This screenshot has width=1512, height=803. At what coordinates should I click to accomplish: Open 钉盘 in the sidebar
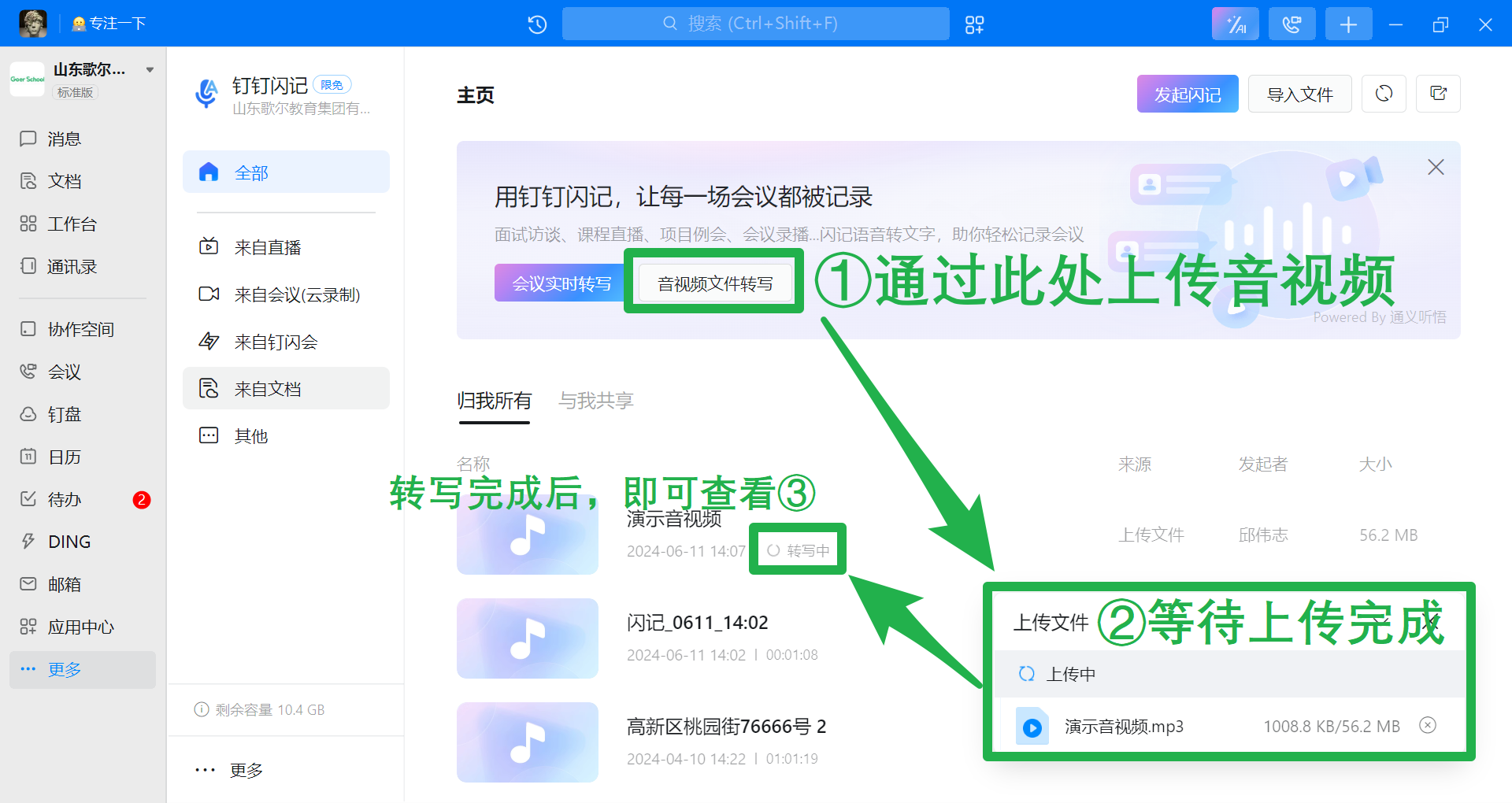click(x=83, y=414)
